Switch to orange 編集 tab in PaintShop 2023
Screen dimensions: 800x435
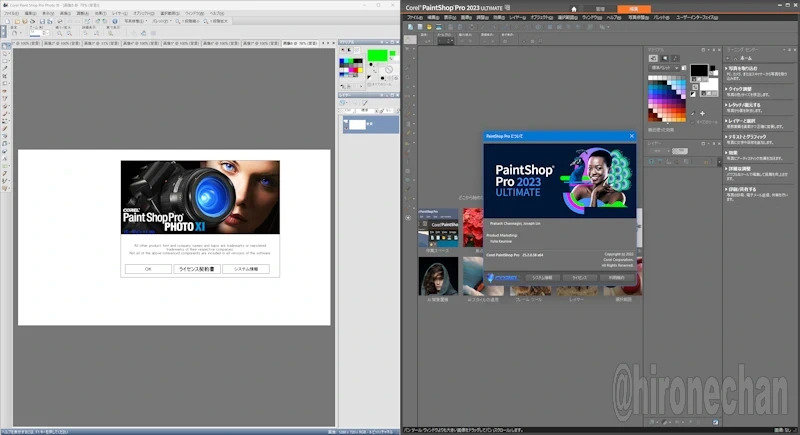633,9
